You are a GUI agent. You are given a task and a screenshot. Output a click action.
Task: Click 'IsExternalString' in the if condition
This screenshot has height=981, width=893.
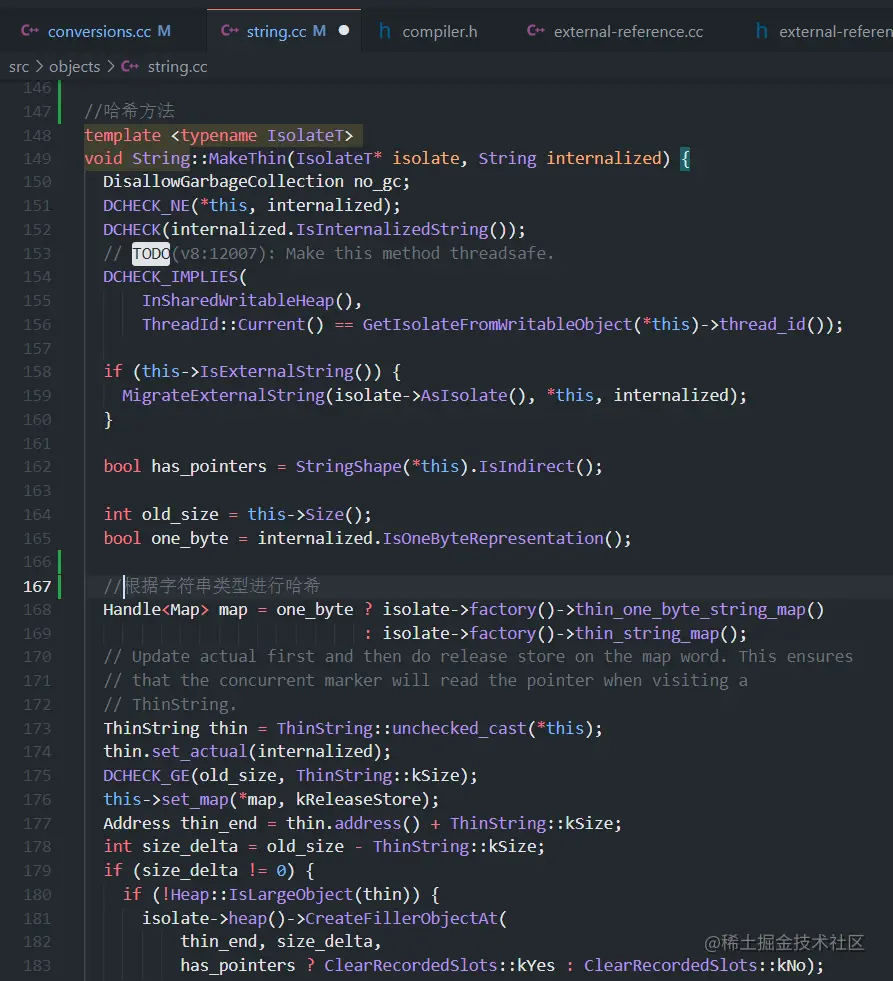point(277,372)
